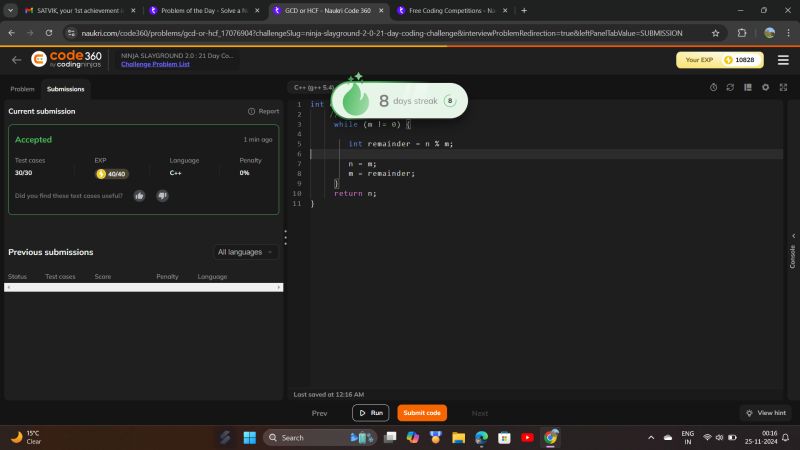
Task: Open the Problem tab
Action: [x=22, y=89]
